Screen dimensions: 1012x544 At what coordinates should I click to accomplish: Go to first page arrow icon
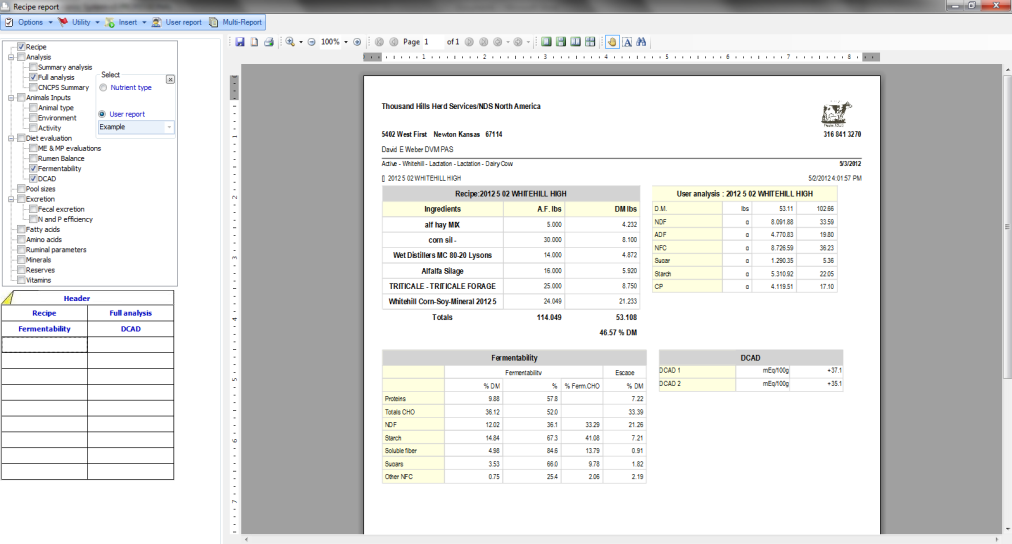pyautogui.click(x=379, y=42)
